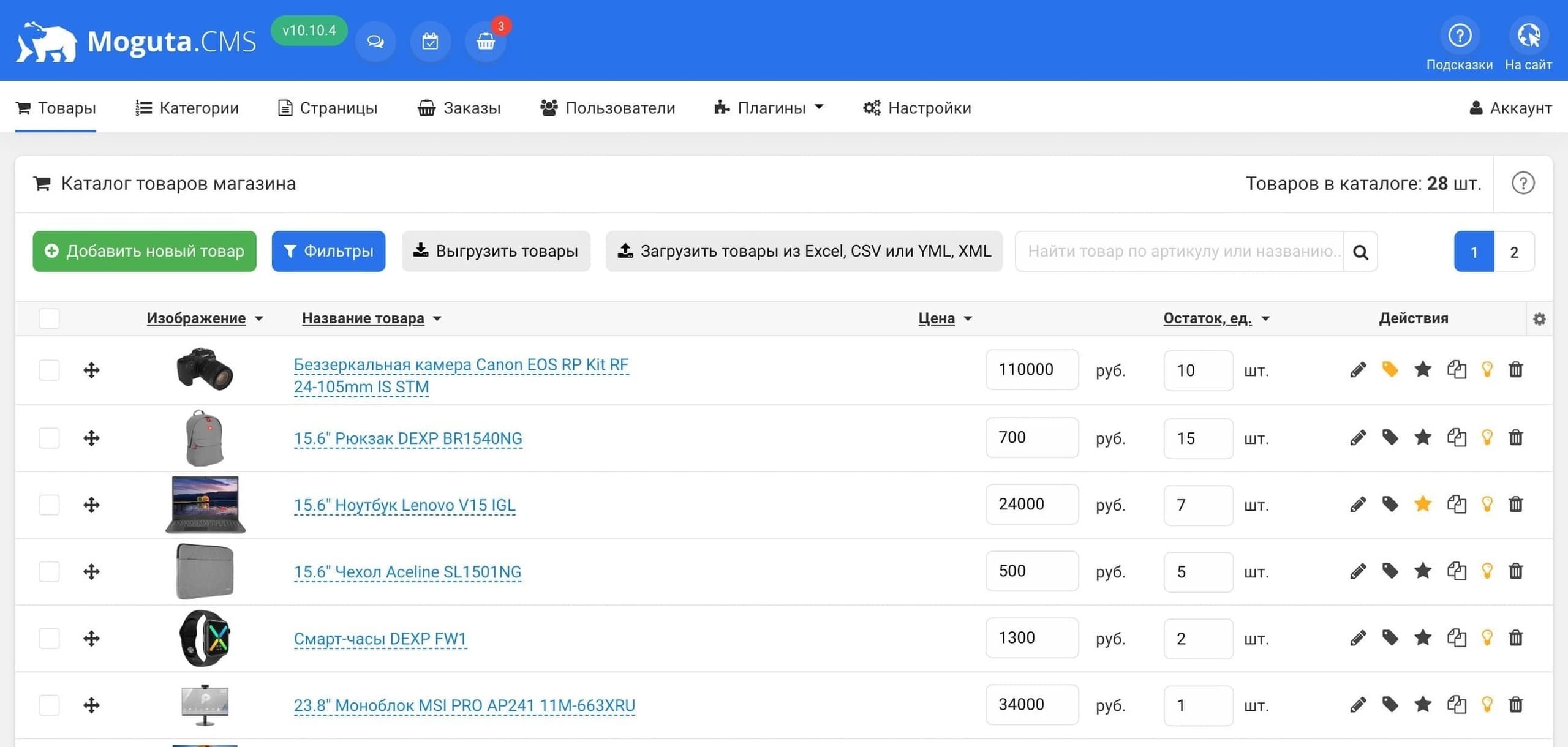1568x747 pixels.
Task: Open the messages chat bubble icon
Action: click(375, 42)
